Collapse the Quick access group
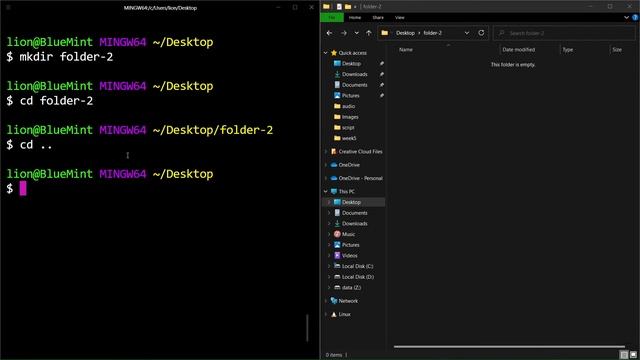 (326, 53)
